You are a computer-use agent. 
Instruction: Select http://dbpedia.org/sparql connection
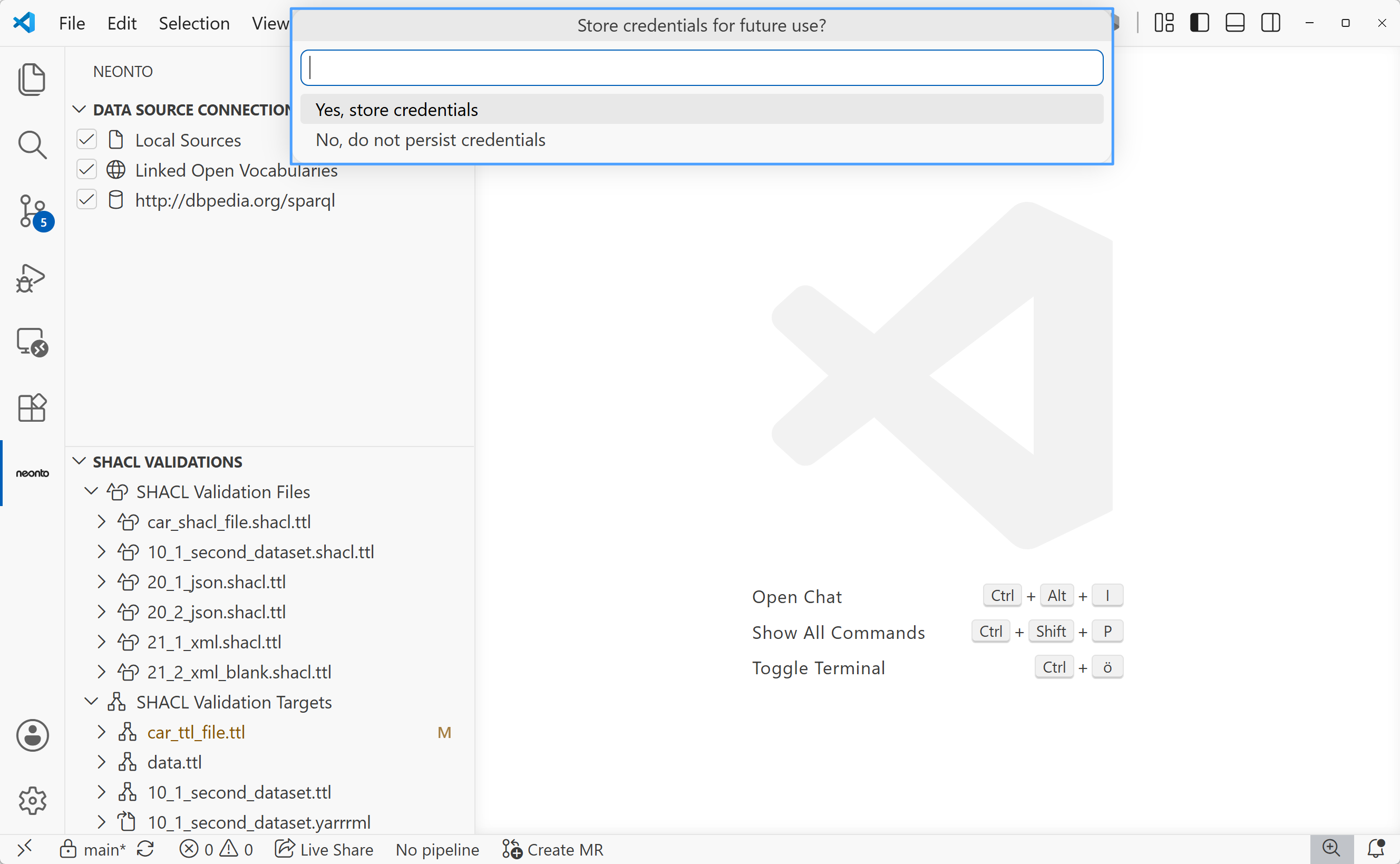235,200
